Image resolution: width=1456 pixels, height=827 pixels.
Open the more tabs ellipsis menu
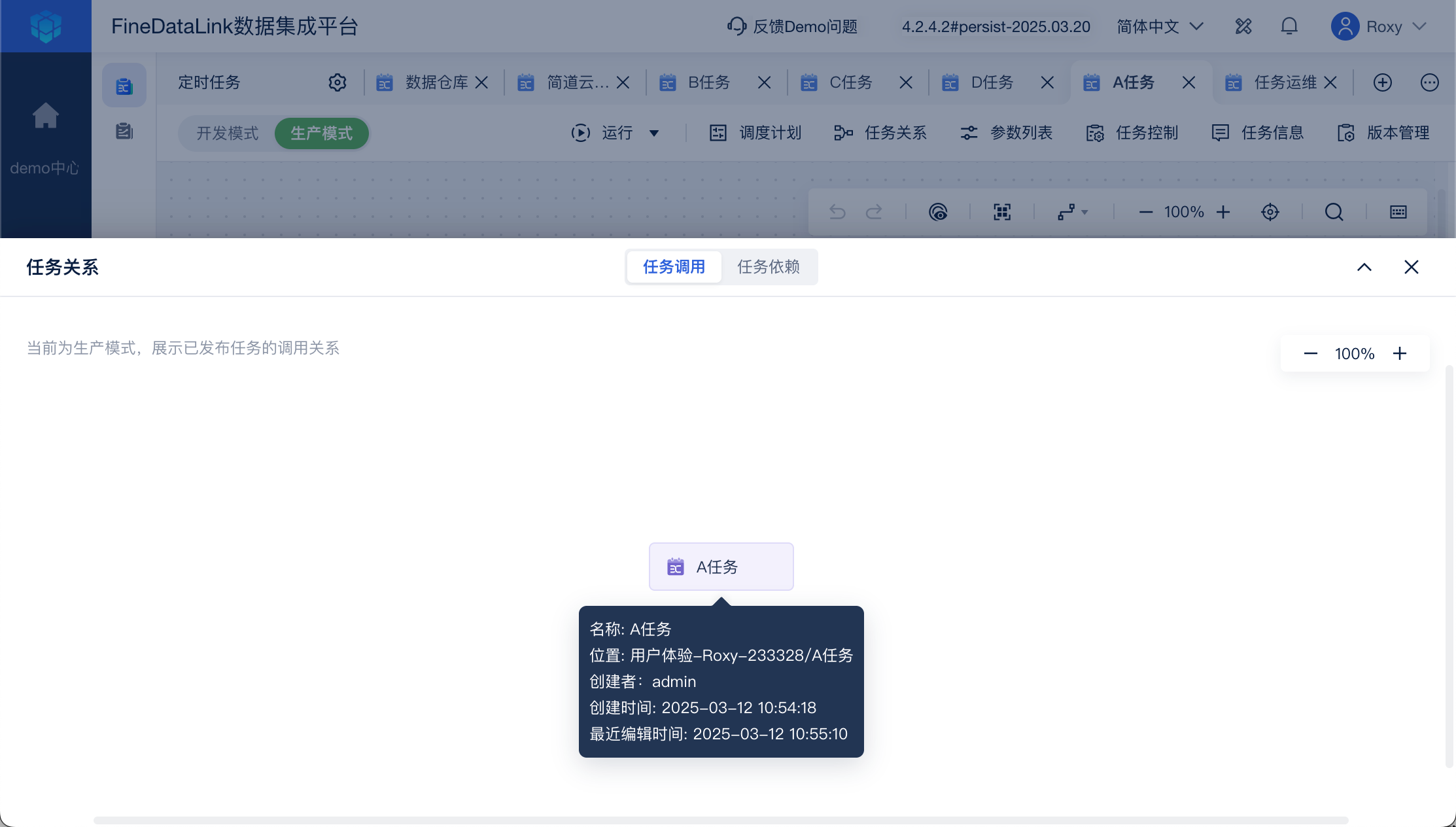1430,82
